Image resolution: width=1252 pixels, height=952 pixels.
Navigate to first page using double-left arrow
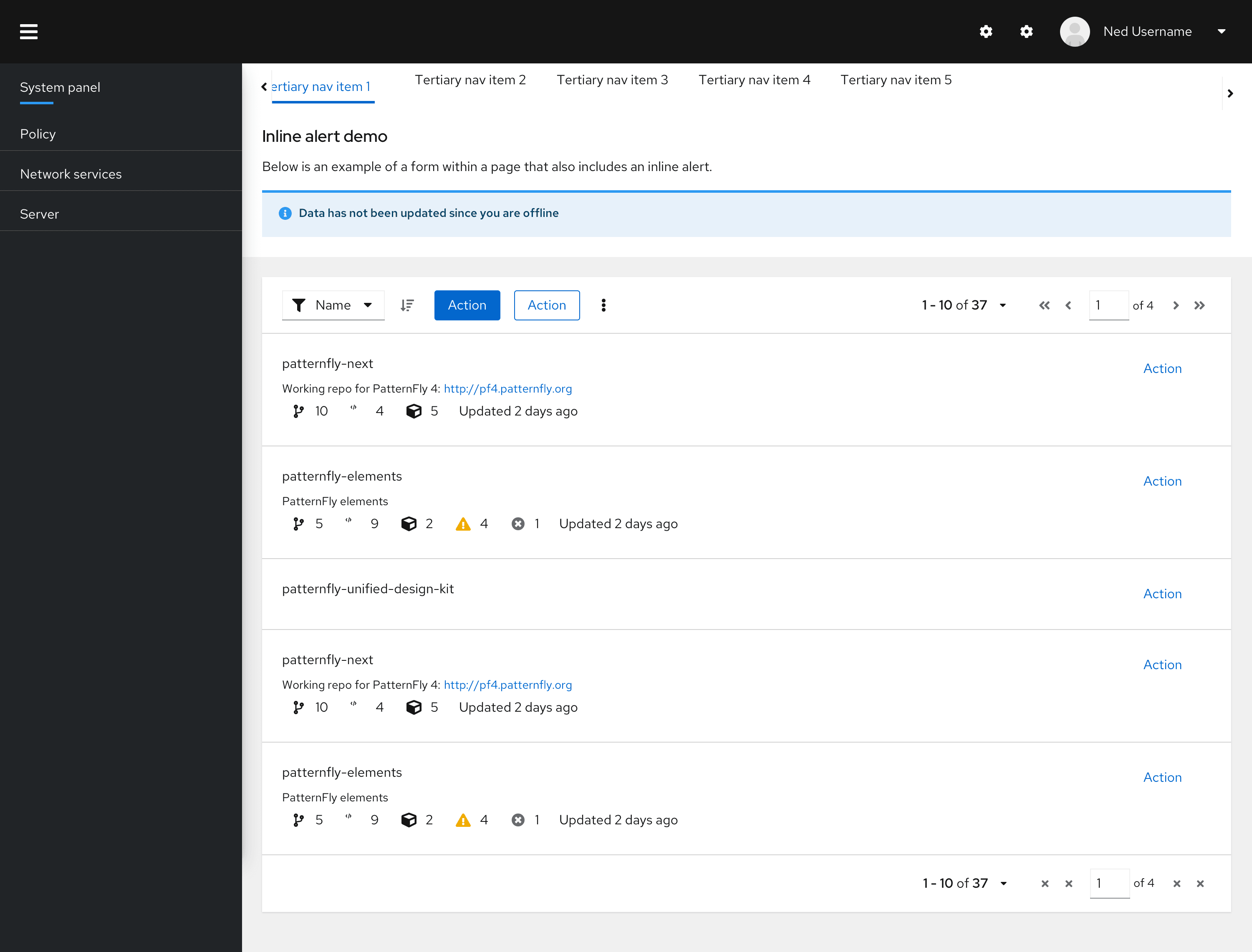point(1044,305)
